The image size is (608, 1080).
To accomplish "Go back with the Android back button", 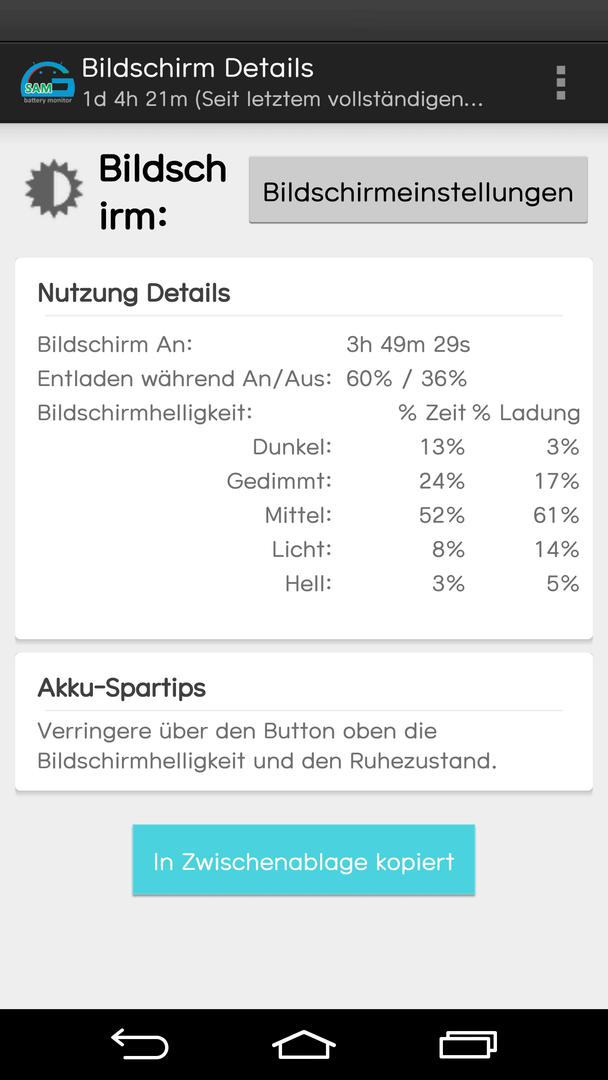I will point(140,1044).
